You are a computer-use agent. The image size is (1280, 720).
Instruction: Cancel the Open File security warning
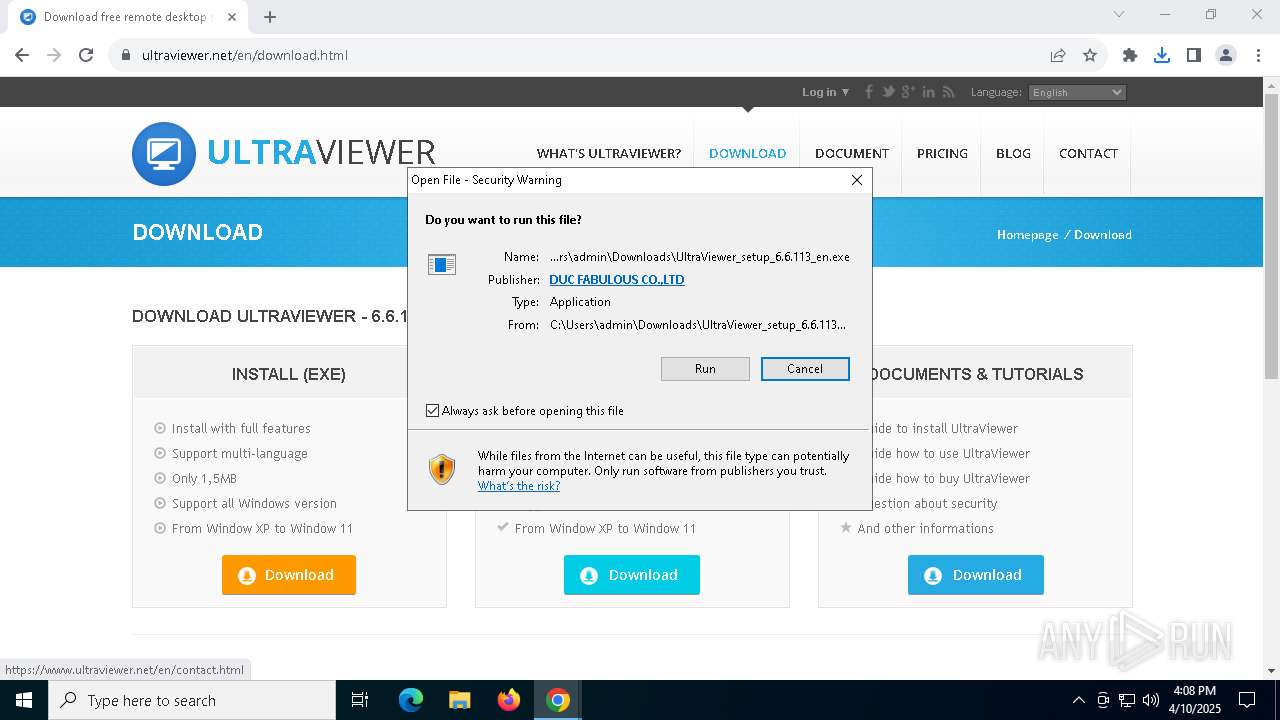pos(805,369)
